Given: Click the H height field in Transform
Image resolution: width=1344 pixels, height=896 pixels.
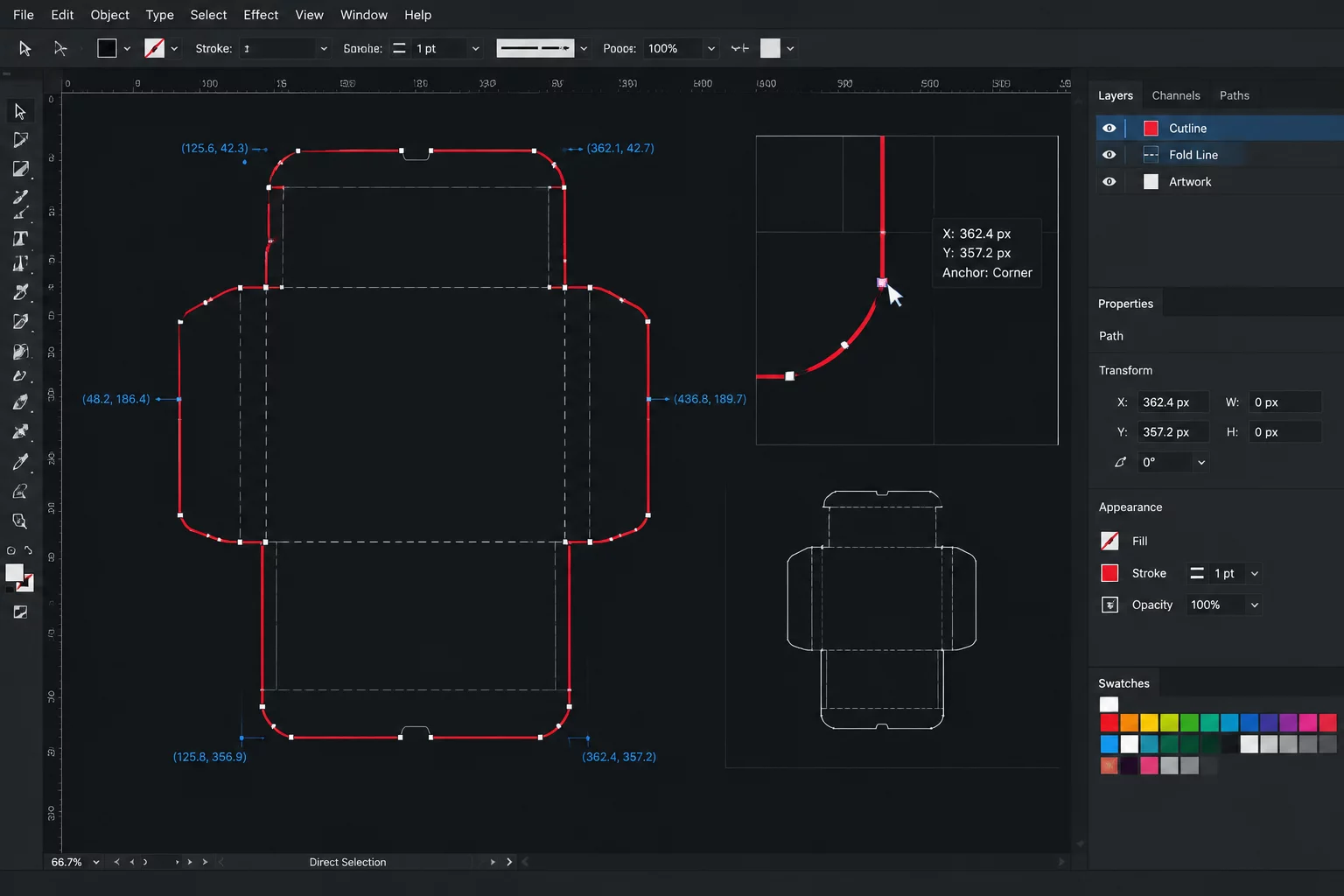Looking at the screenshot, I should coord(1284,432).
